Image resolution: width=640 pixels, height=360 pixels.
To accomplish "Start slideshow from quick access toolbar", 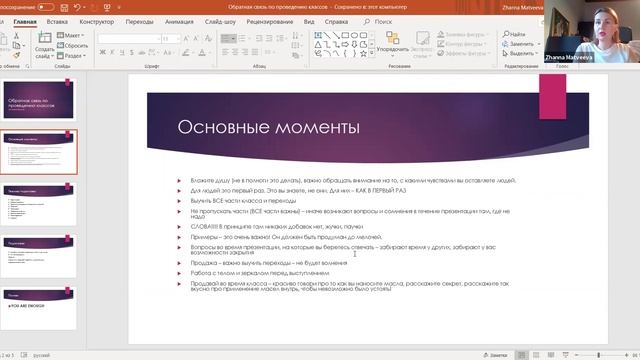I will (107, 7).
